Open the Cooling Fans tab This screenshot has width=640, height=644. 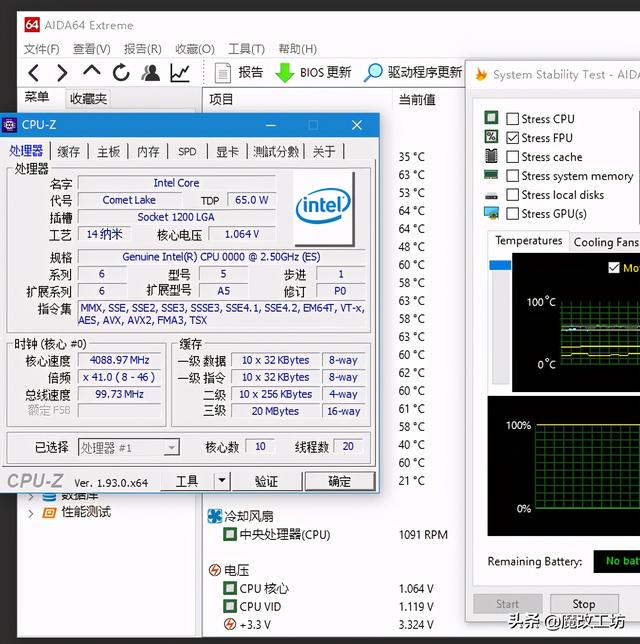coord(605,242)
